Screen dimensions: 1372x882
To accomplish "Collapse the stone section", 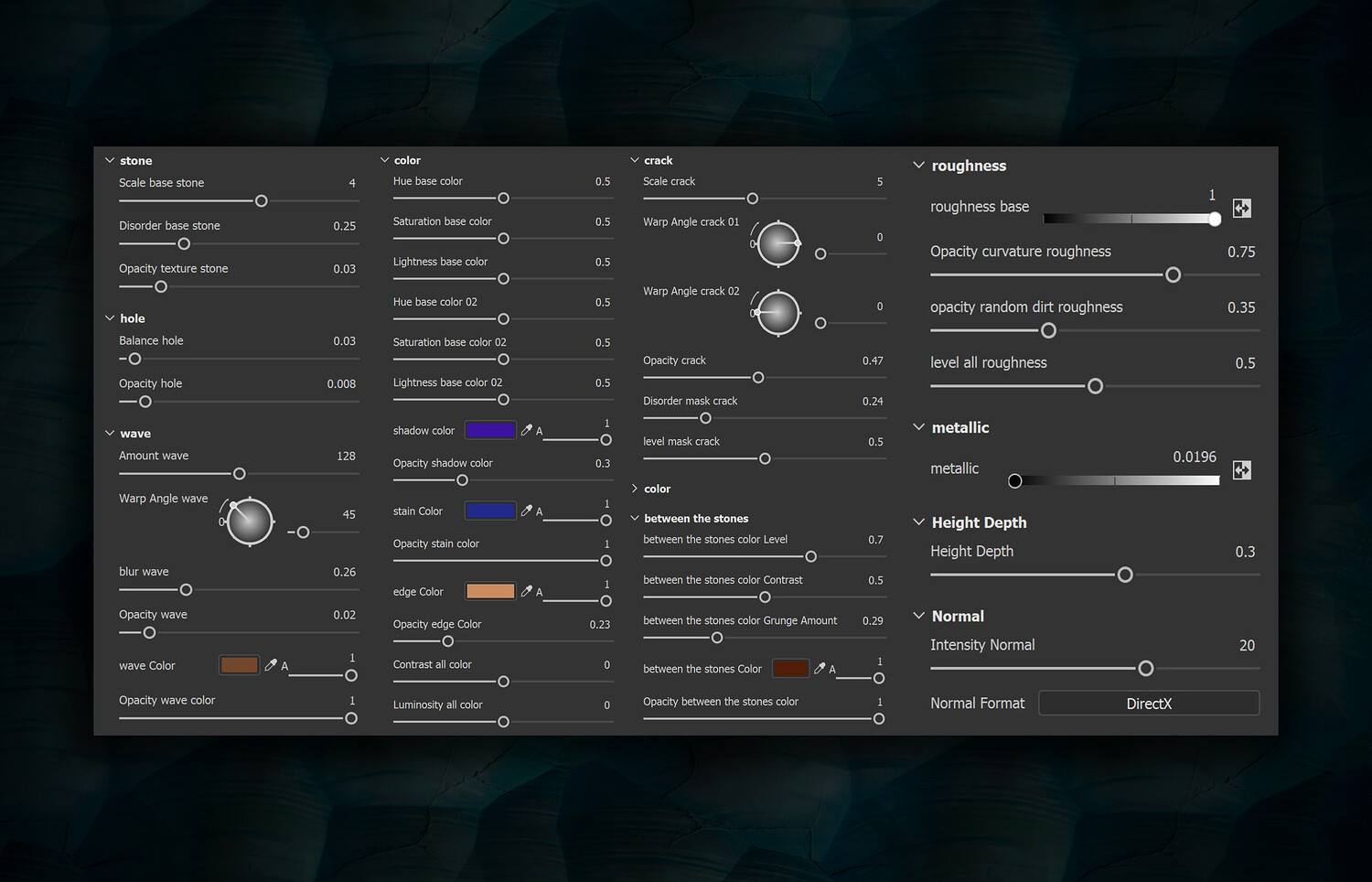I will [110, 160].
